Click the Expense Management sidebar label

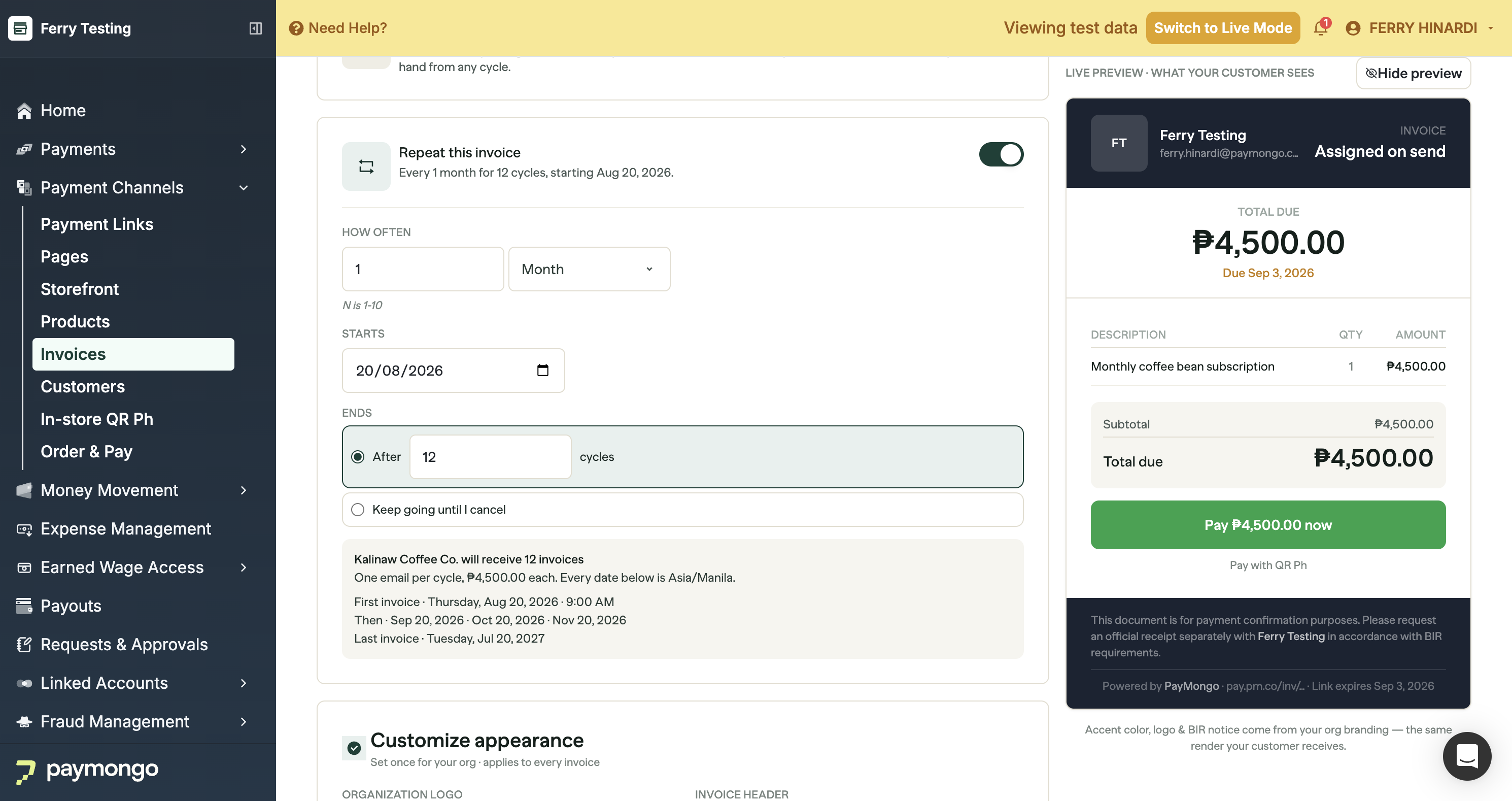pos(126,529)
